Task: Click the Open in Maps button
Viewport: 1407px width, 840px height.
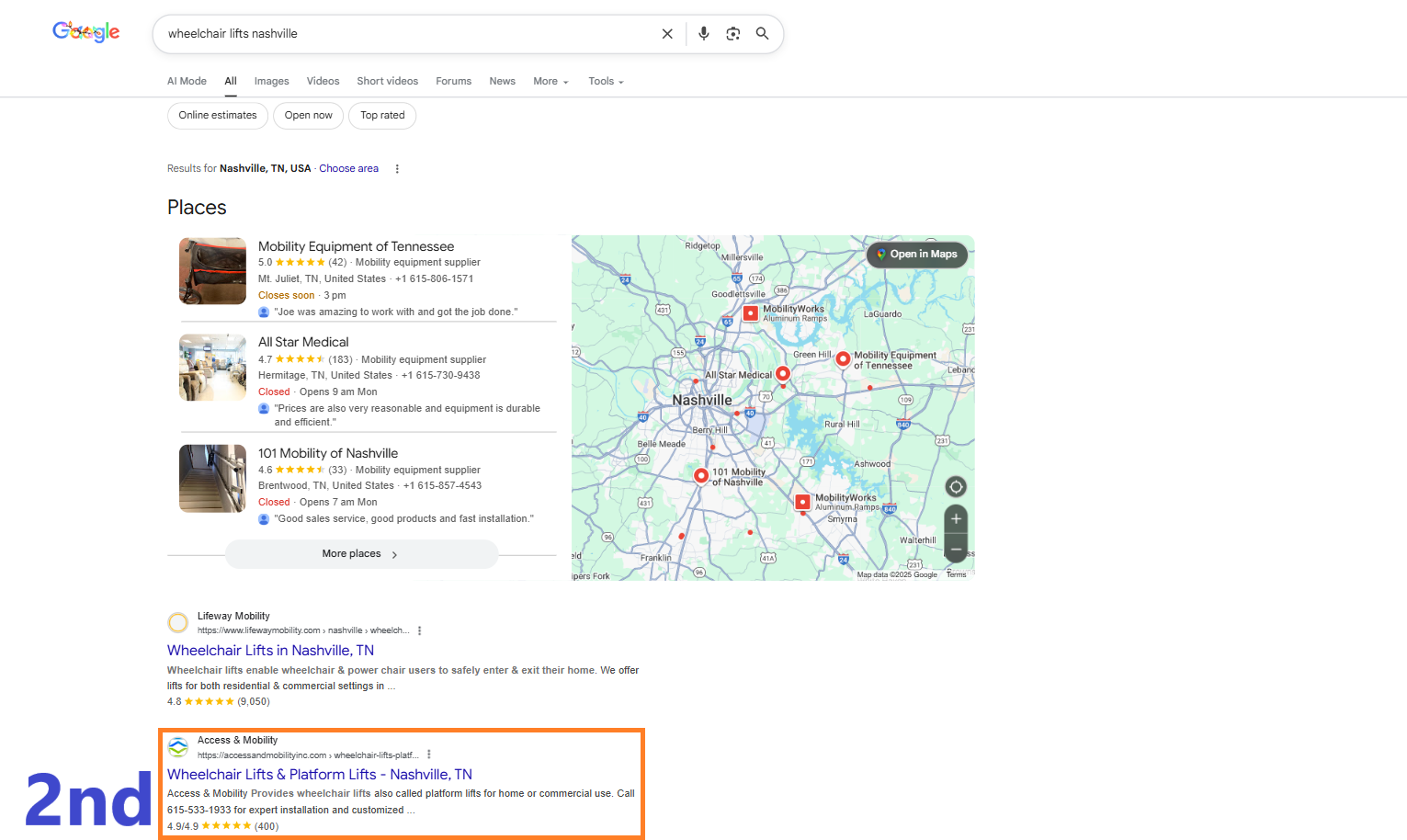Action: point(917,255)
